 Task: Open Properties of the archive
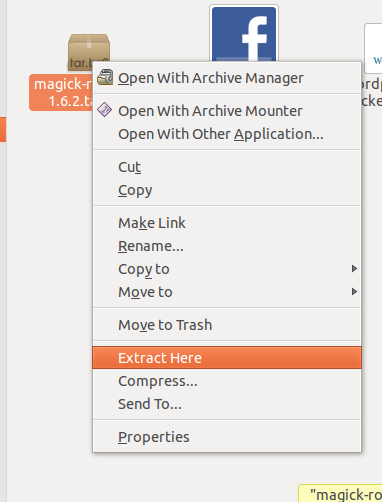pos(227,437)
